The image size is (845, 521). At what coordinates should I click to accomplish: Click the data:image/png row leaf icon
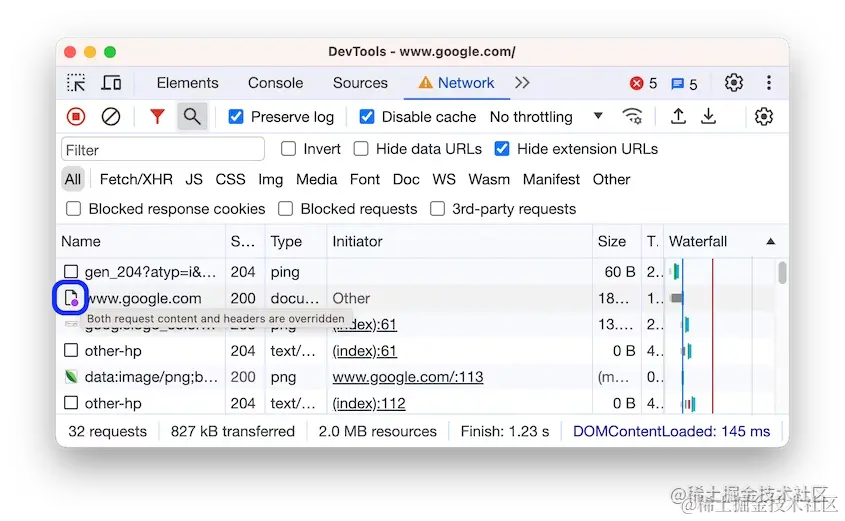[71, 377]
